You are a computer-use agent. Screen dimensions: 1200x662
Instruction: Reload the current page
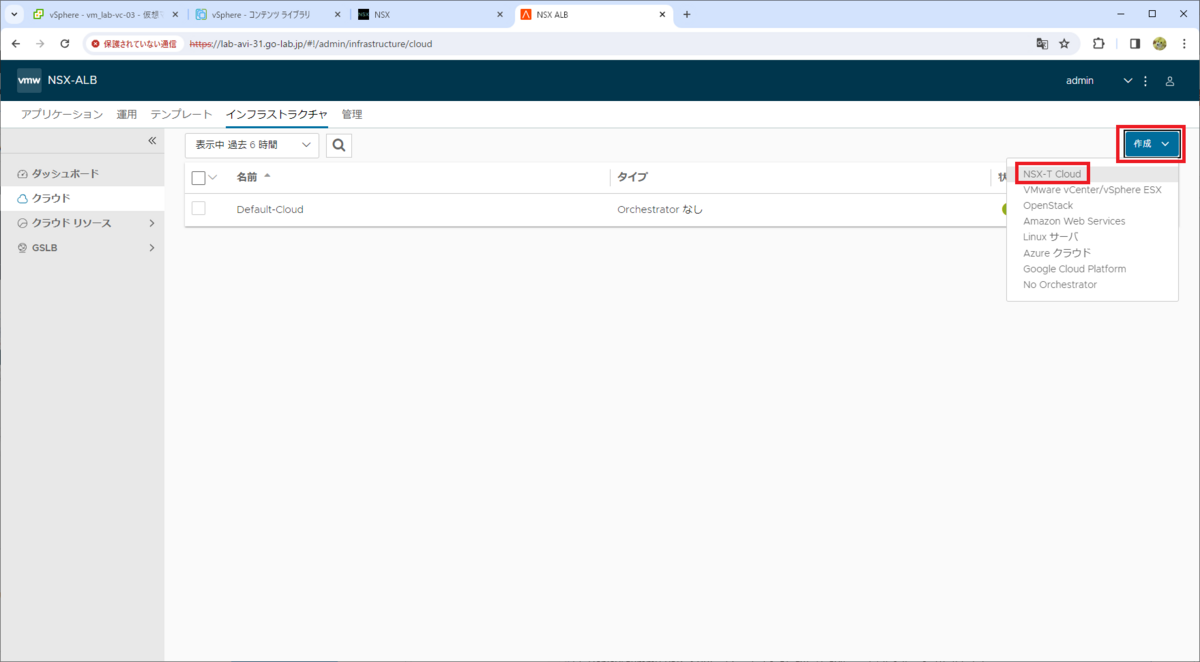pyautogui.click(x=65, y=44)
